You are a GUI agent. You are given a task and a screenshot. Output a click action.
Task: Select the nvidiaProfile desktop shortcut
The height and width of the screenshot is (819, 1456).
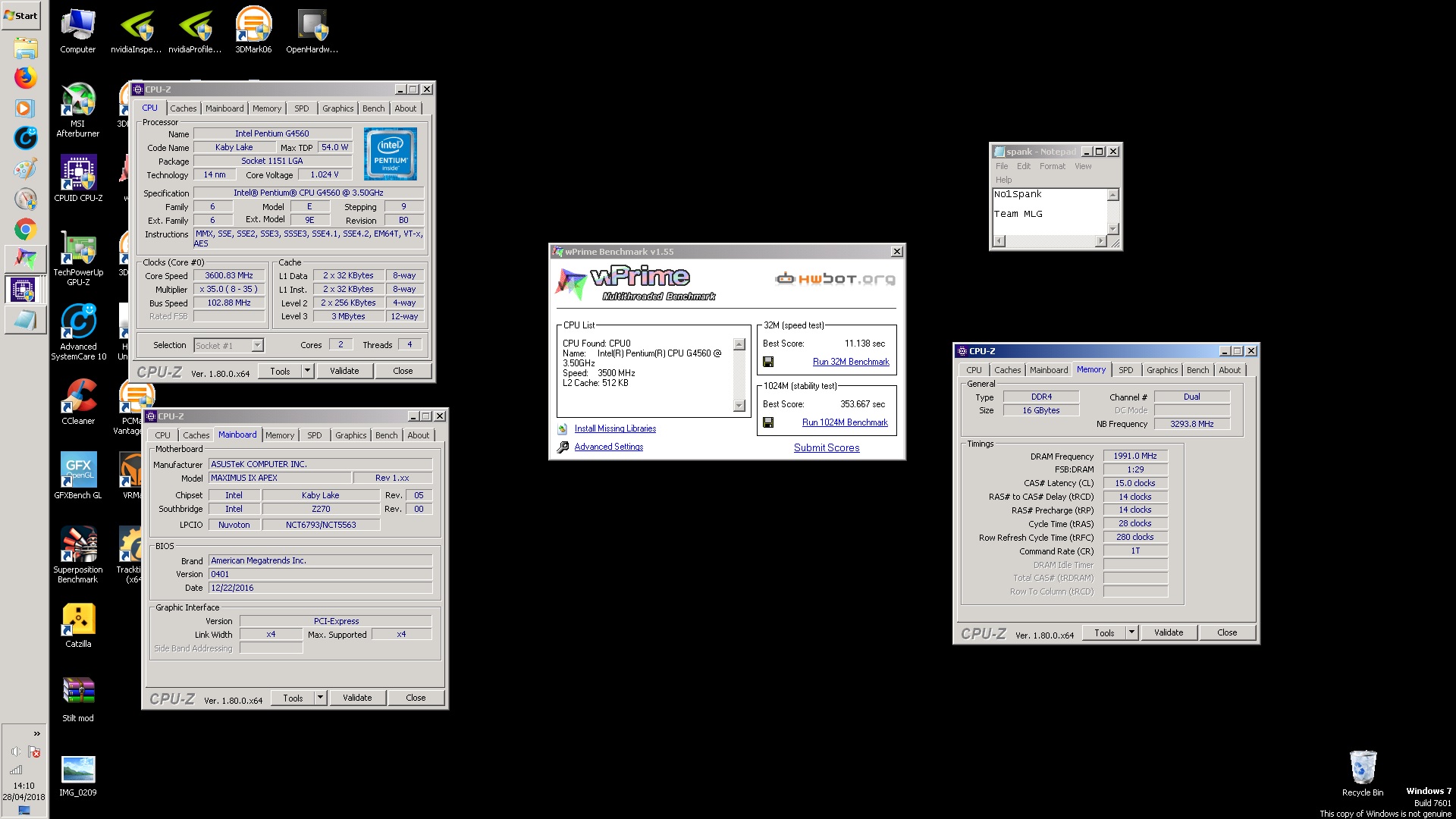(x=195, y=32)
